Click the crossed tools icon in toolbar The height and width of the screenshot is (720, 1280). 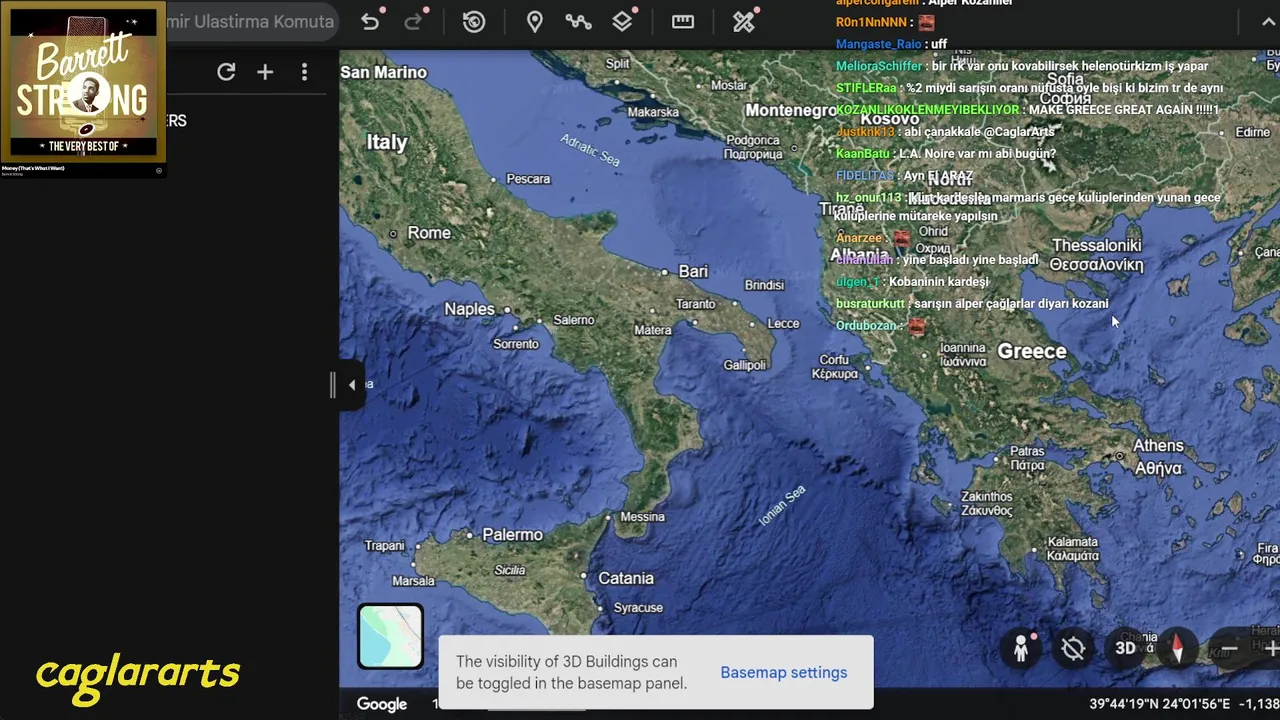pyautogui.click(x=743, y=22)
